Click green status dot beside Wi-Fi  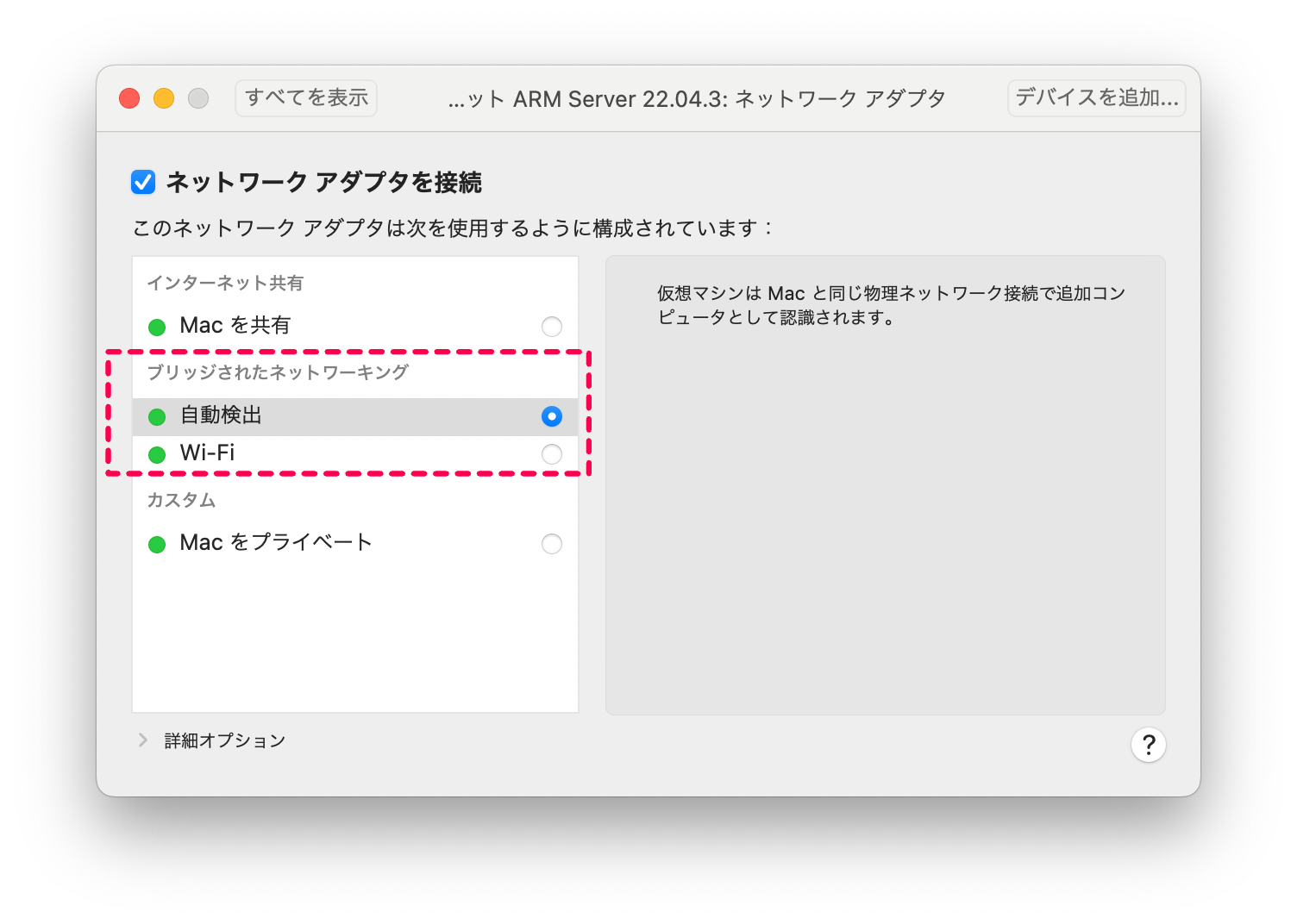point(157,455)
